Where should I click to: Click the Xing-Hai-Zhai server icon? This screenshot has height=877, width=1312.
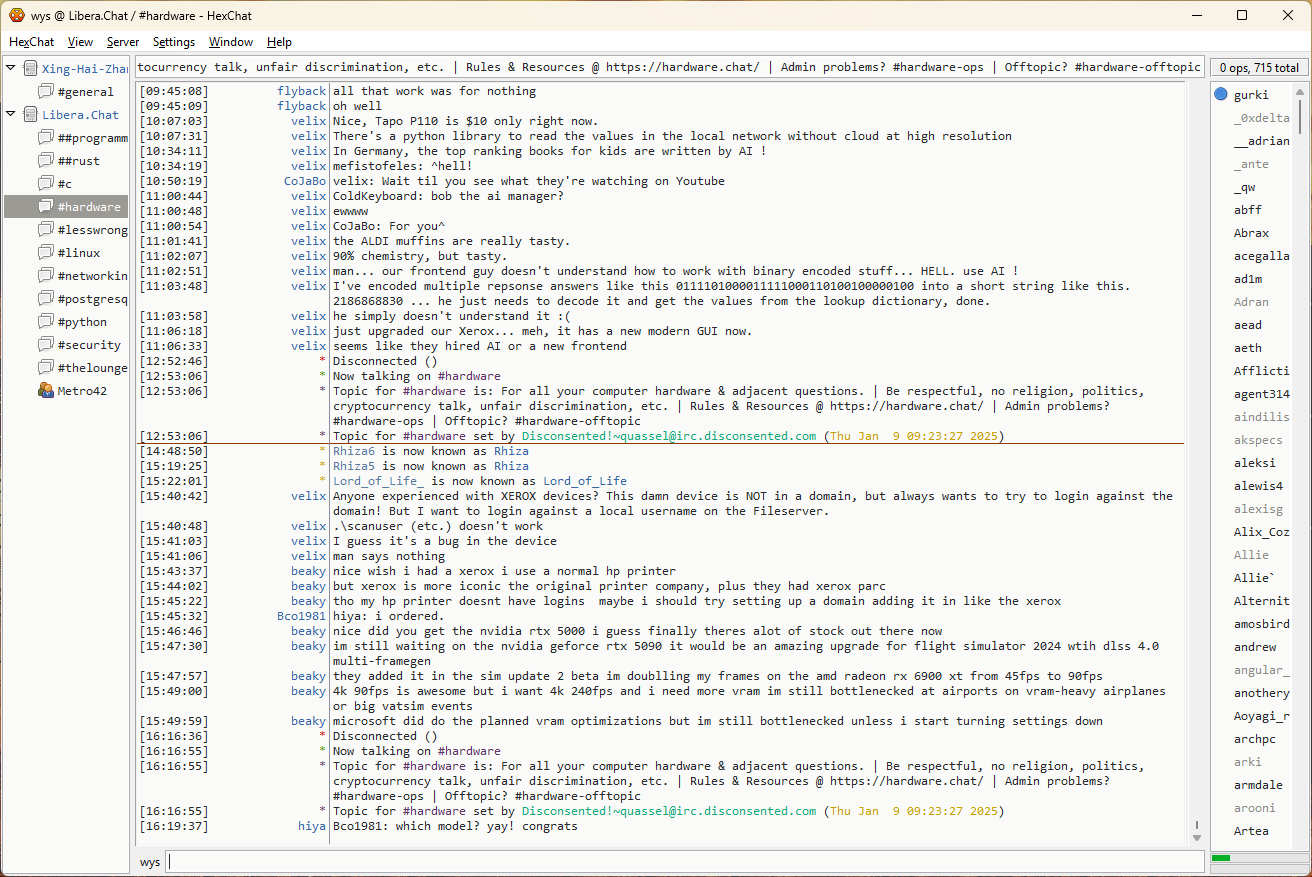point(30,69)
